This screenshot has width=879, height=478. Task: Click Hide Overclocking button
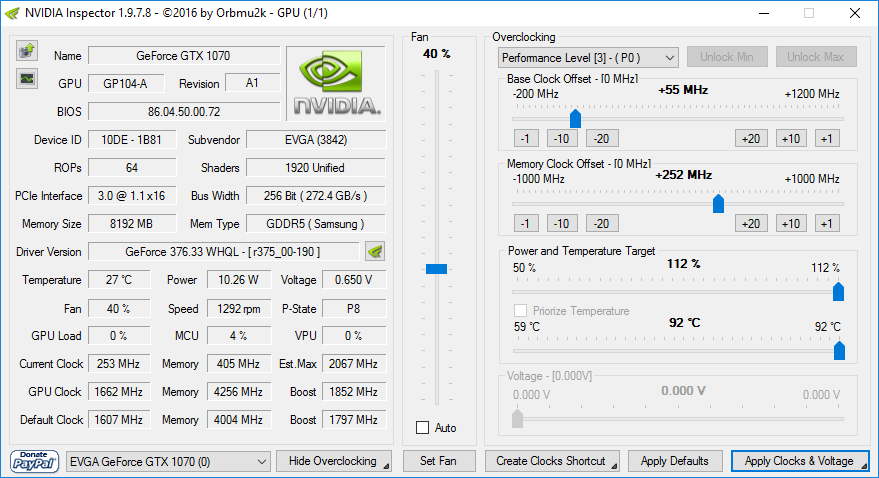[334, 461]
